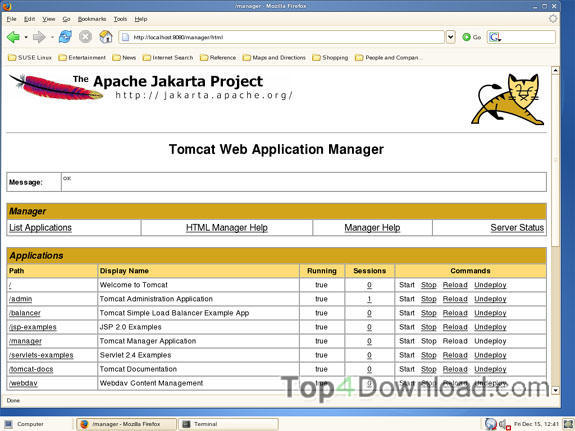Open the Reference bookmark folder
Screen dimensions: 575x431
pos(218,58)
